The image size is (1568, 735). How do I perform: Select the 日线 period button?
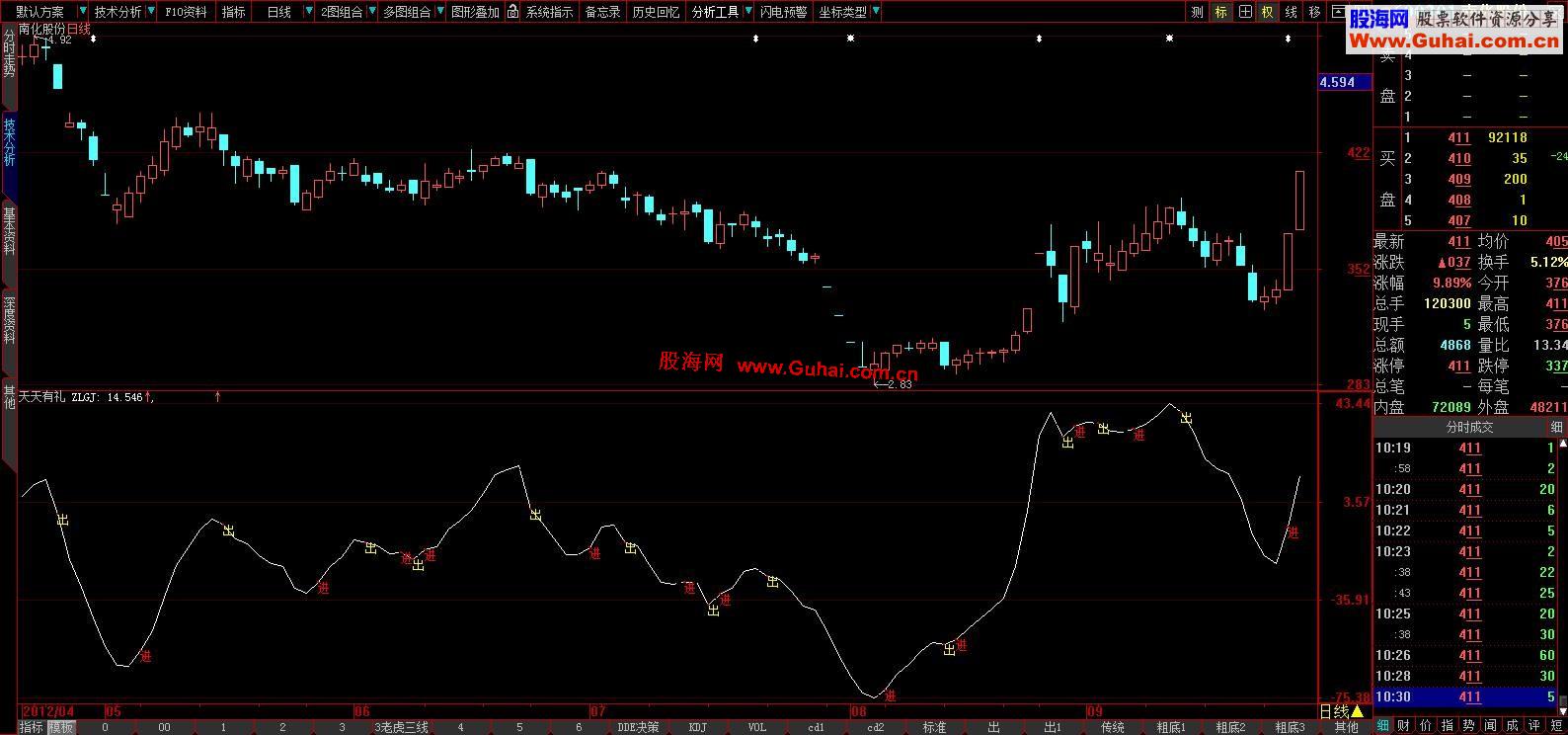click(x=279, y=12)
